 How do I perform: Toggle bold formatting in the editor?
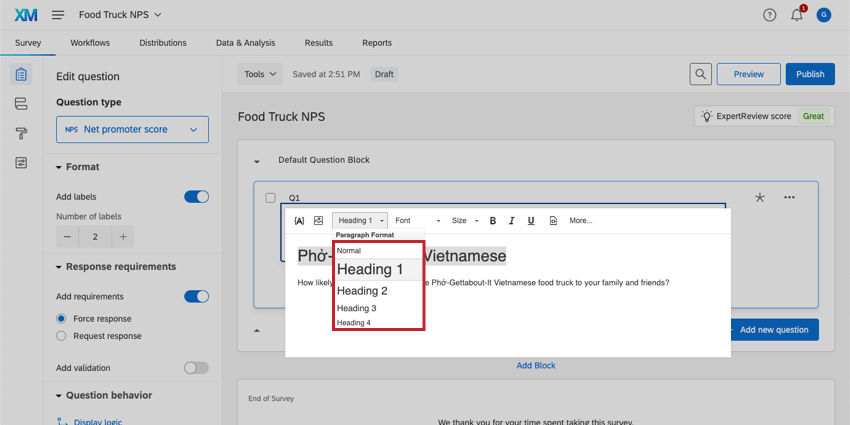(x=492, y=221)
